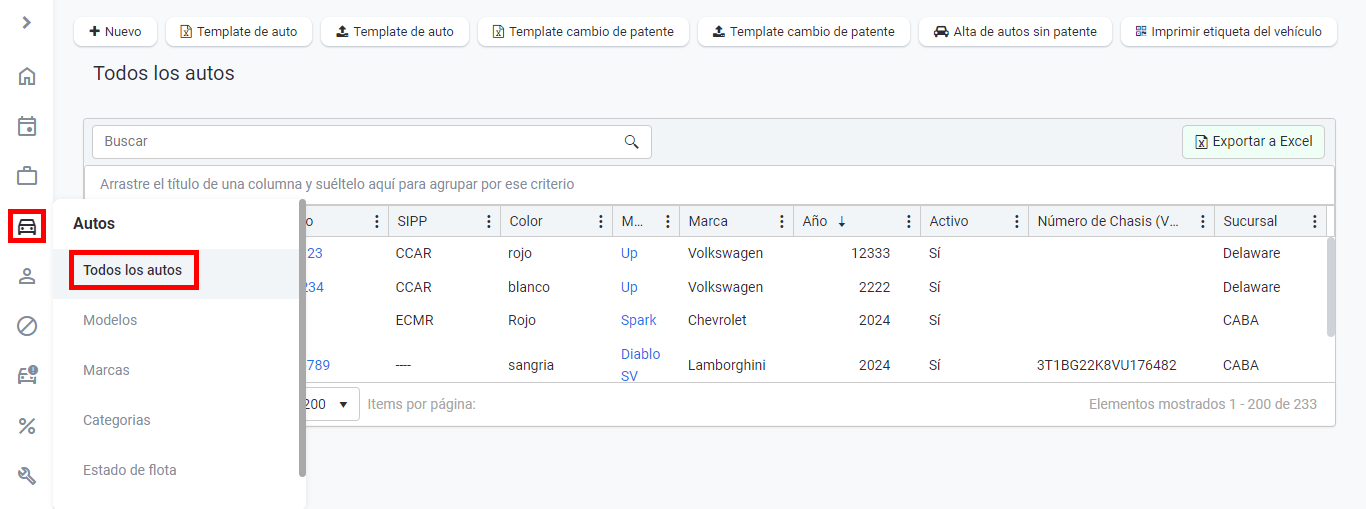
Task: Click the briefcase icon in the sidebar
Action: click(27, 176)
